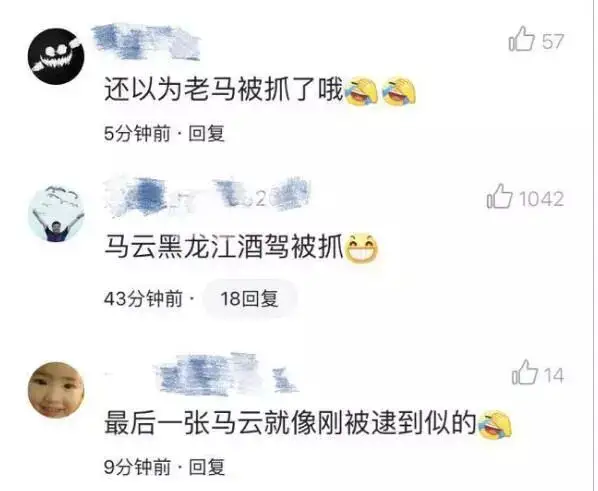Screen dimensions: 598x491
Task: Open the child face avatar profile
Action: coord(56,390)
